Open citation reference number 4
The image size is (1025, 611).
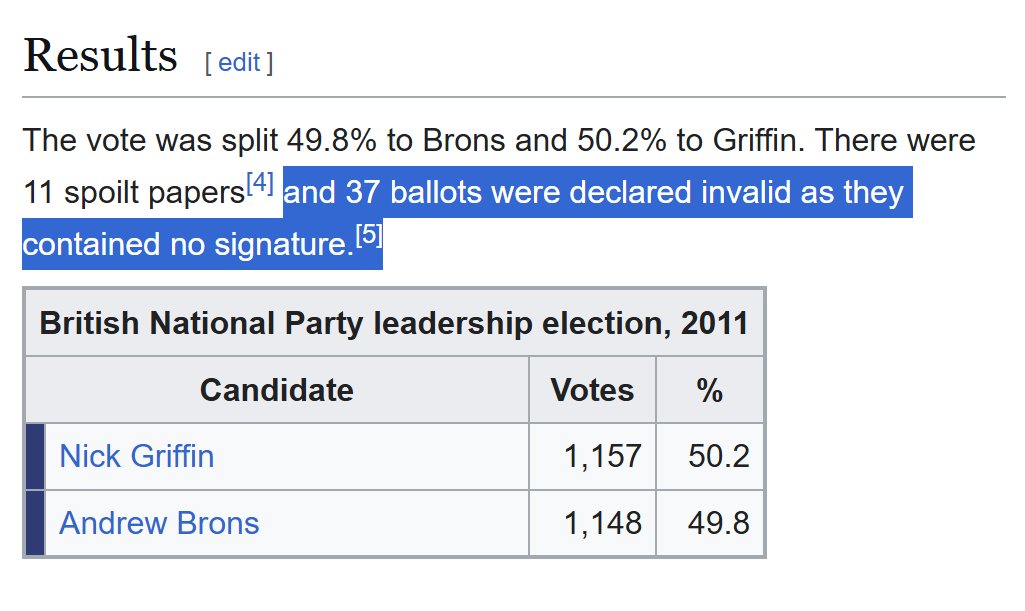click(260, 182)
